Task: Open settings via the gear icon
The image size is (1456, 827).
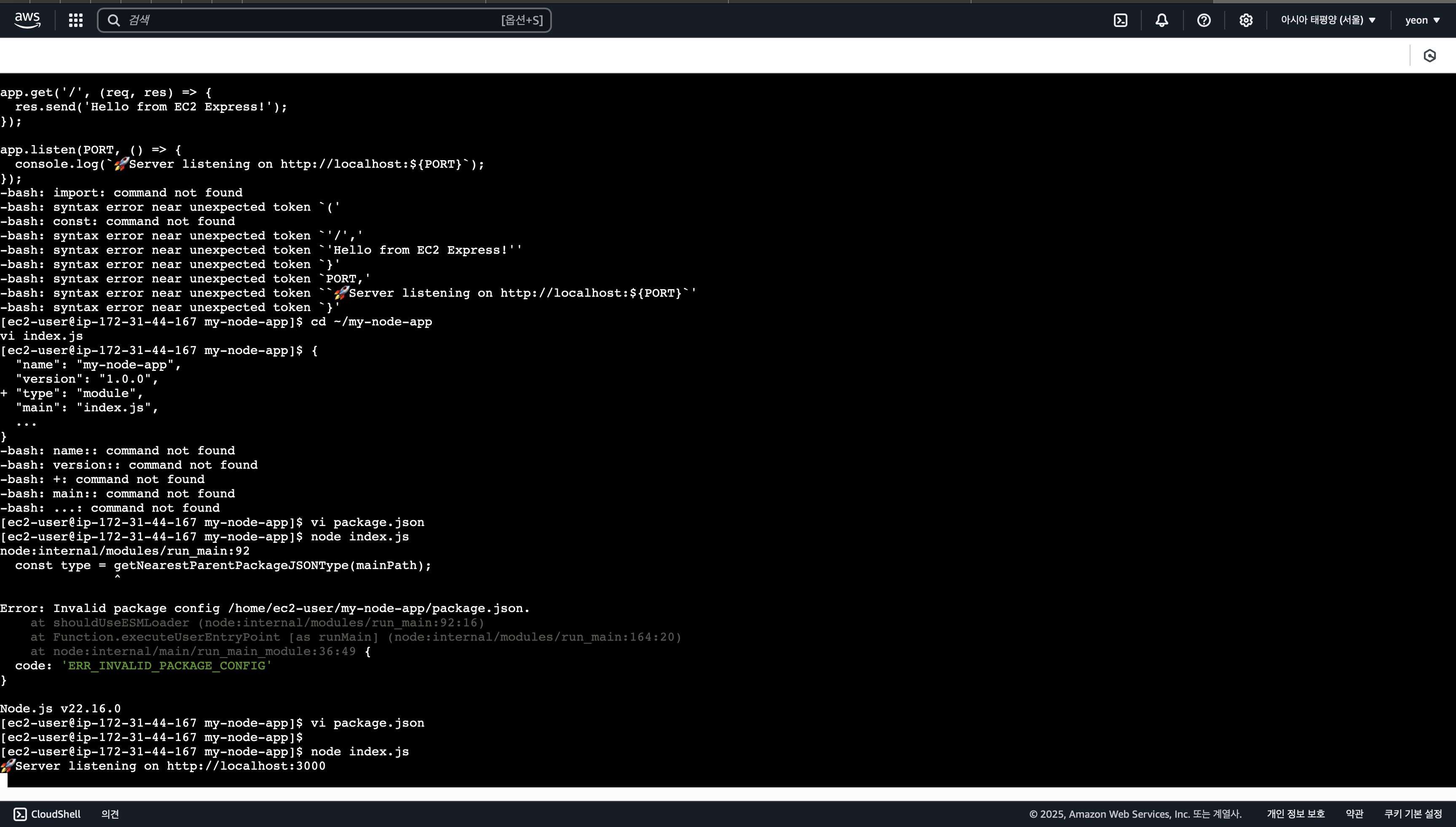Action: [x=1245, y=21]
